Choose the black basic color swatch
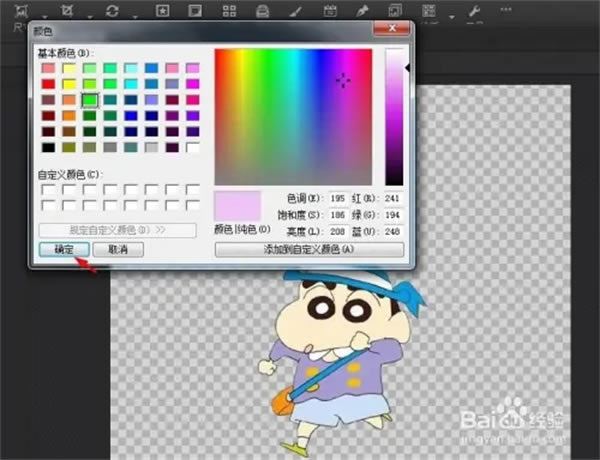The image size is (600, 460). [x=48, y=147]
